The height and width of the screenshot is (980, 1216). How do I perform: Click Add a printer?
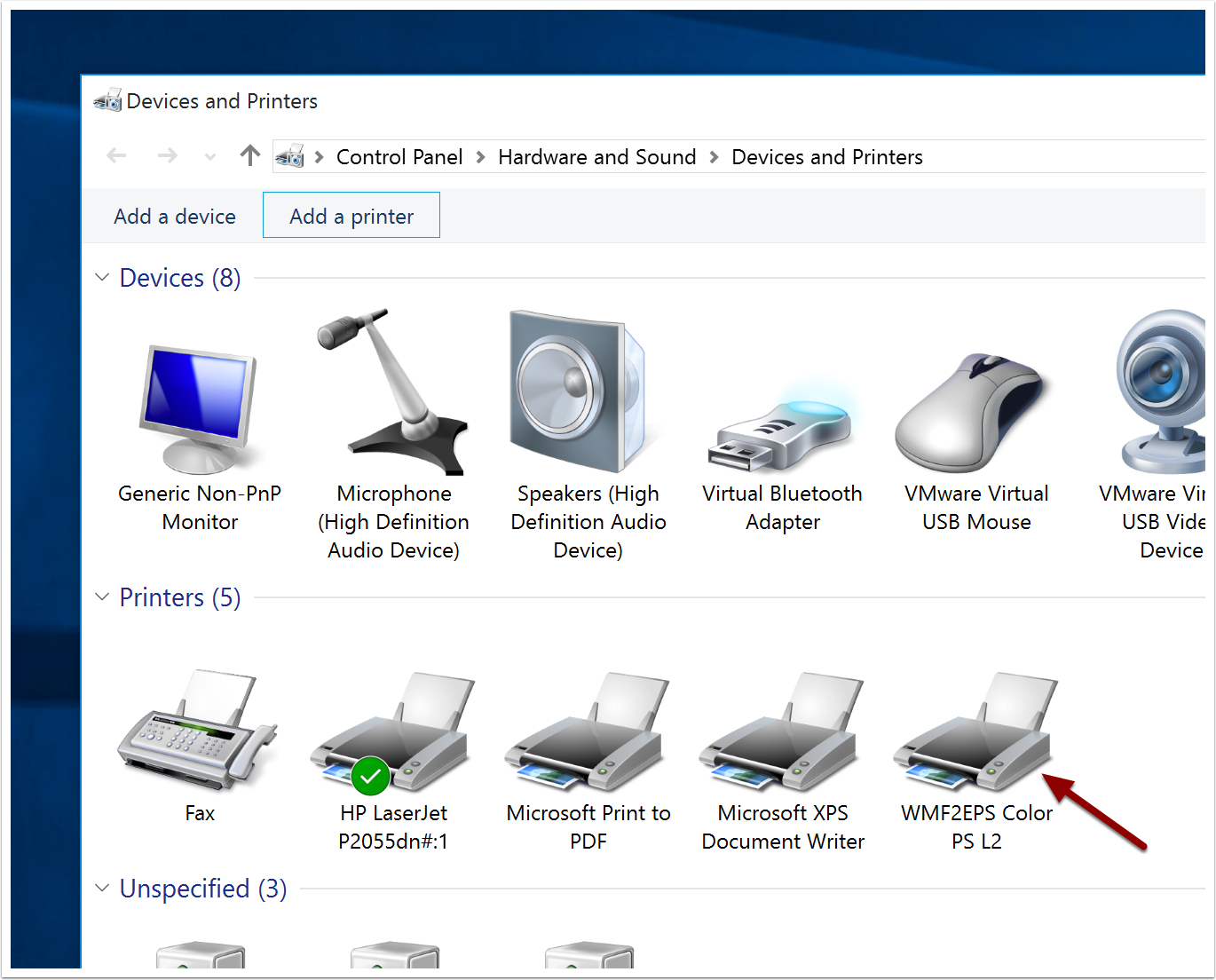click(x=351, y=215)
